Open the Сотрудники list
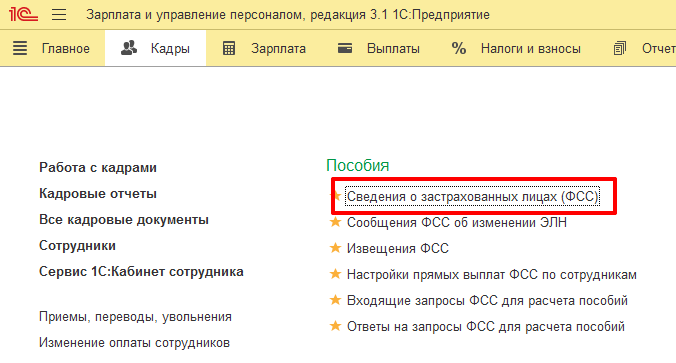676x363 pixels. point(78,245)
